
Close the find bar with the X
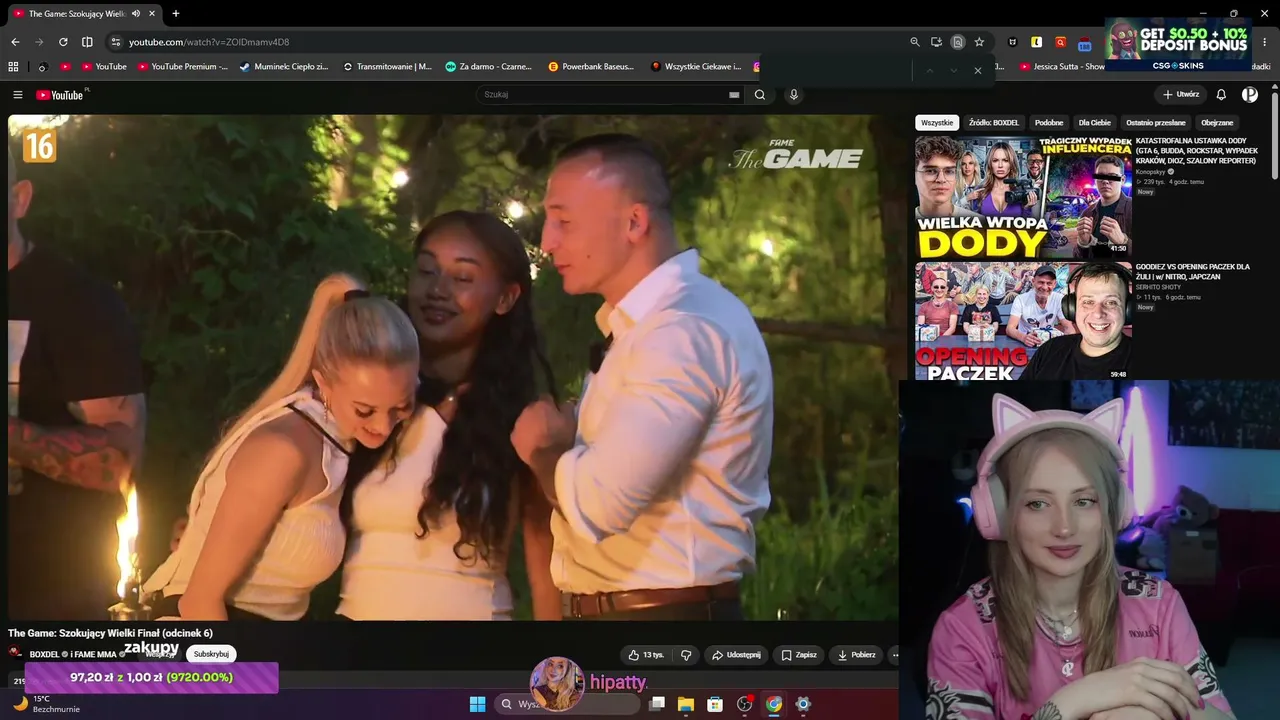click(x=977, y=70)
